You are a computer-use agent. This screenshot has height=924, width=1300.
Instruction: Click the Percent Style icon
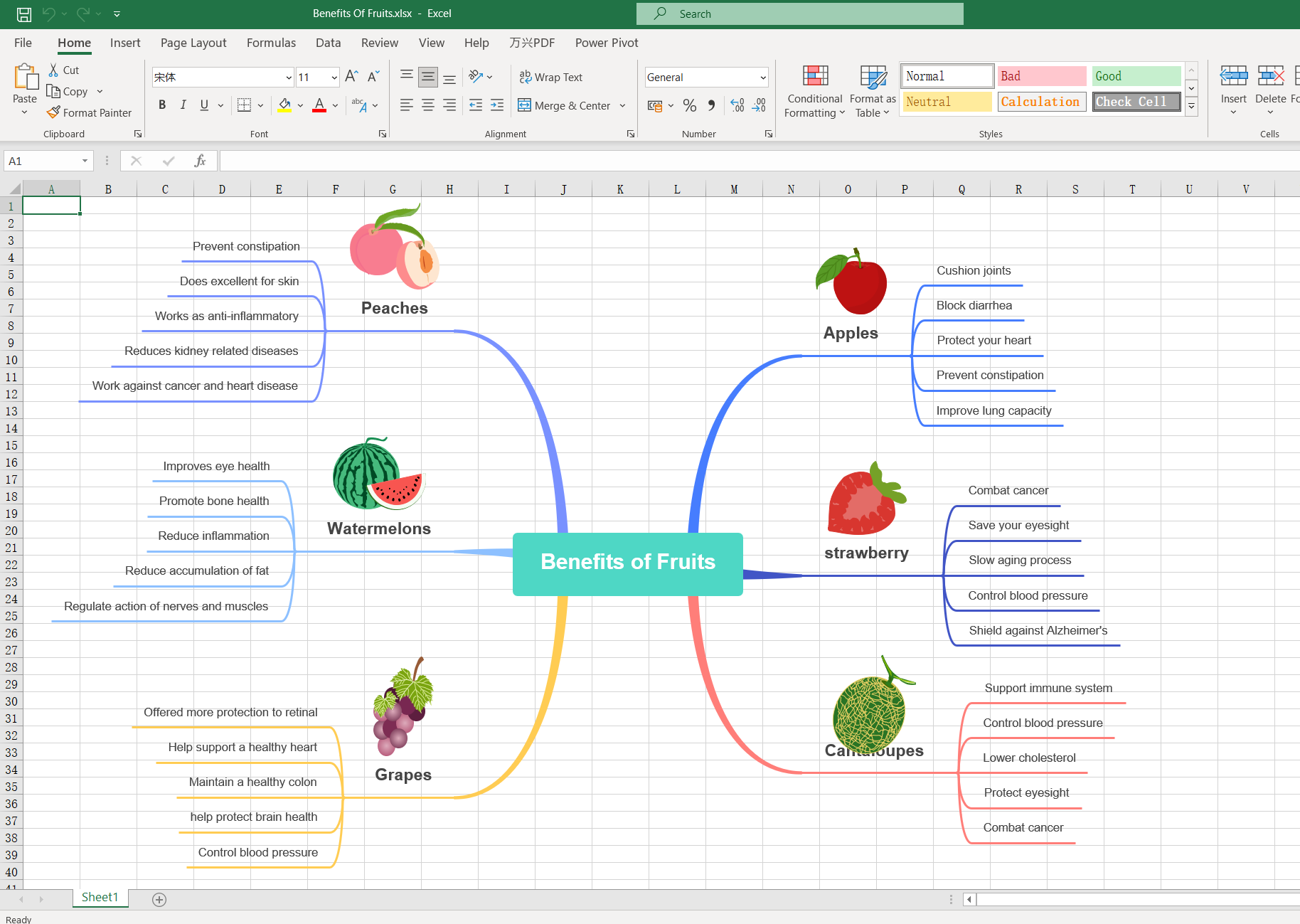tap(689, 106)
